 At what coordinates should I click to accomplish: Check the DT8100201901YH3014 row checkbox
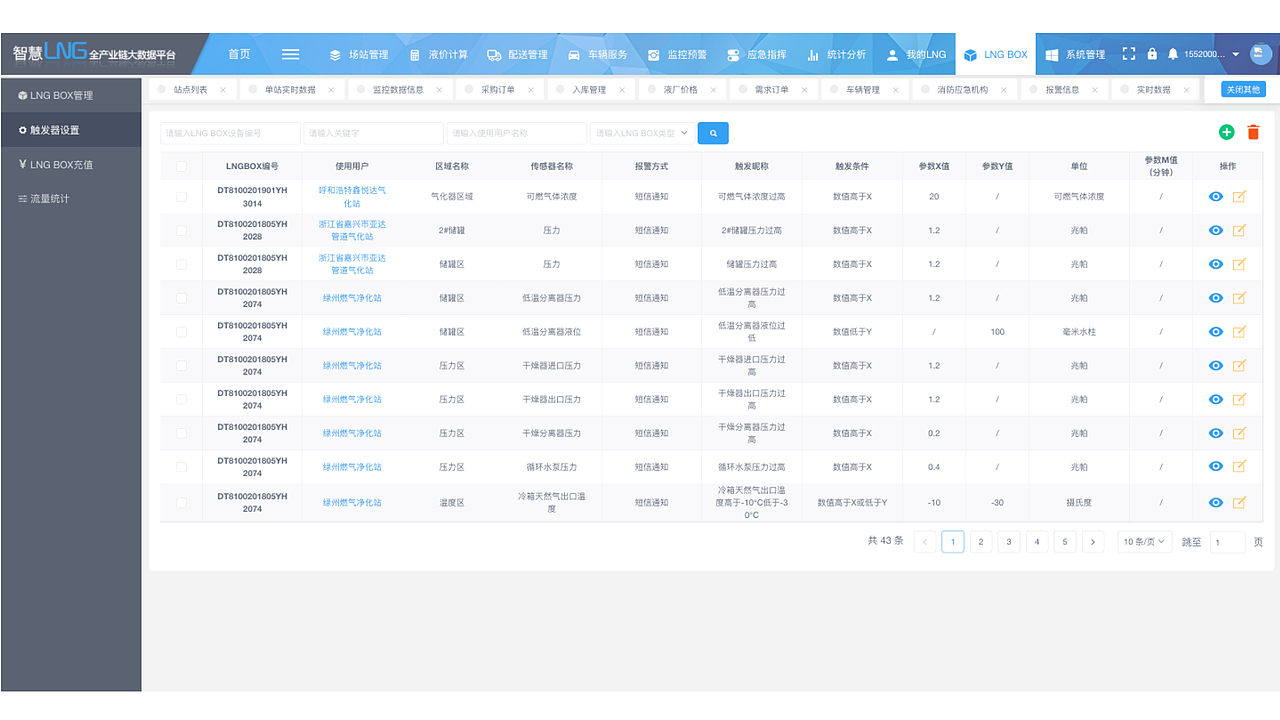point(181,197)
